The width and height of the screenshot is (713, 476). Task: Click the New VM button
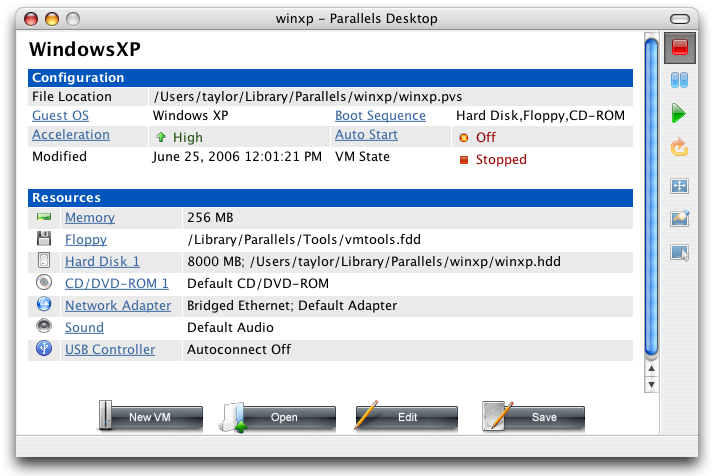151,416
